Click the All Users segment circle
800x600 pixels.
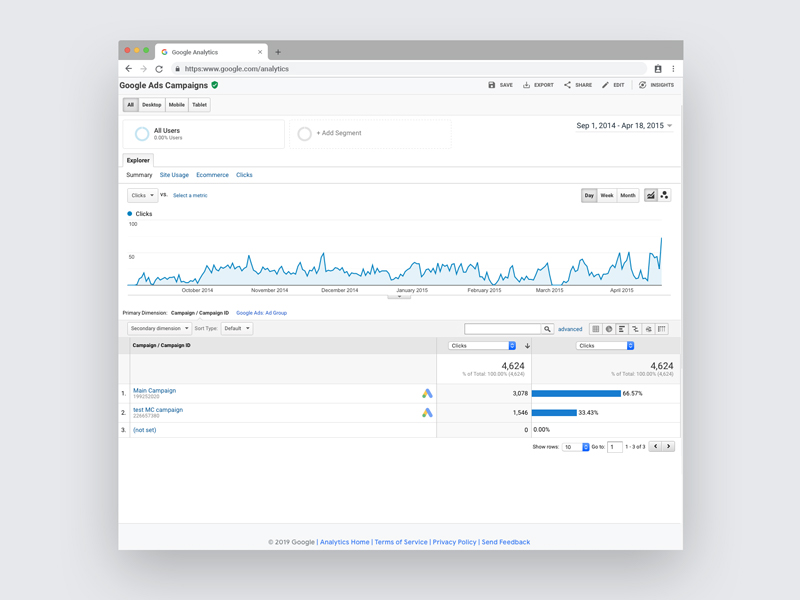coord(142,134)
